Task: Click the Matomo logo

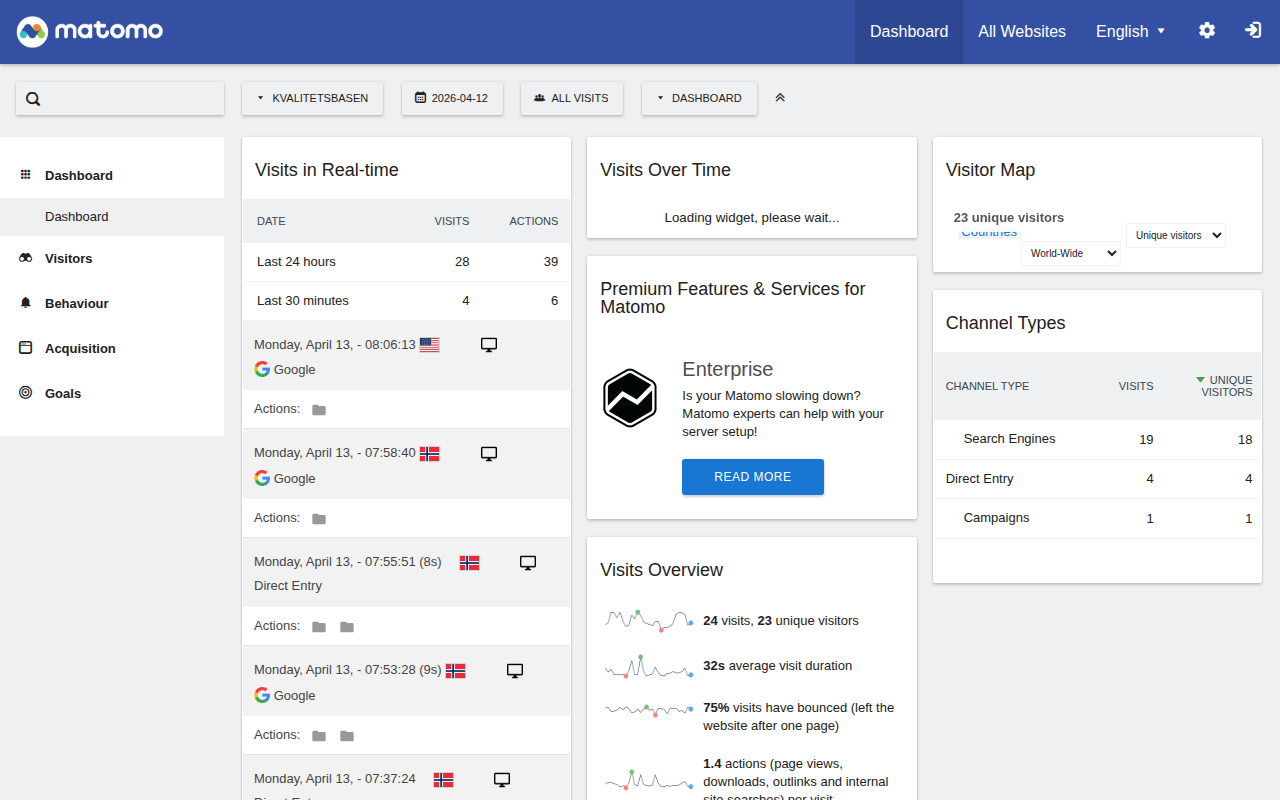Action: tap(90, 31)
